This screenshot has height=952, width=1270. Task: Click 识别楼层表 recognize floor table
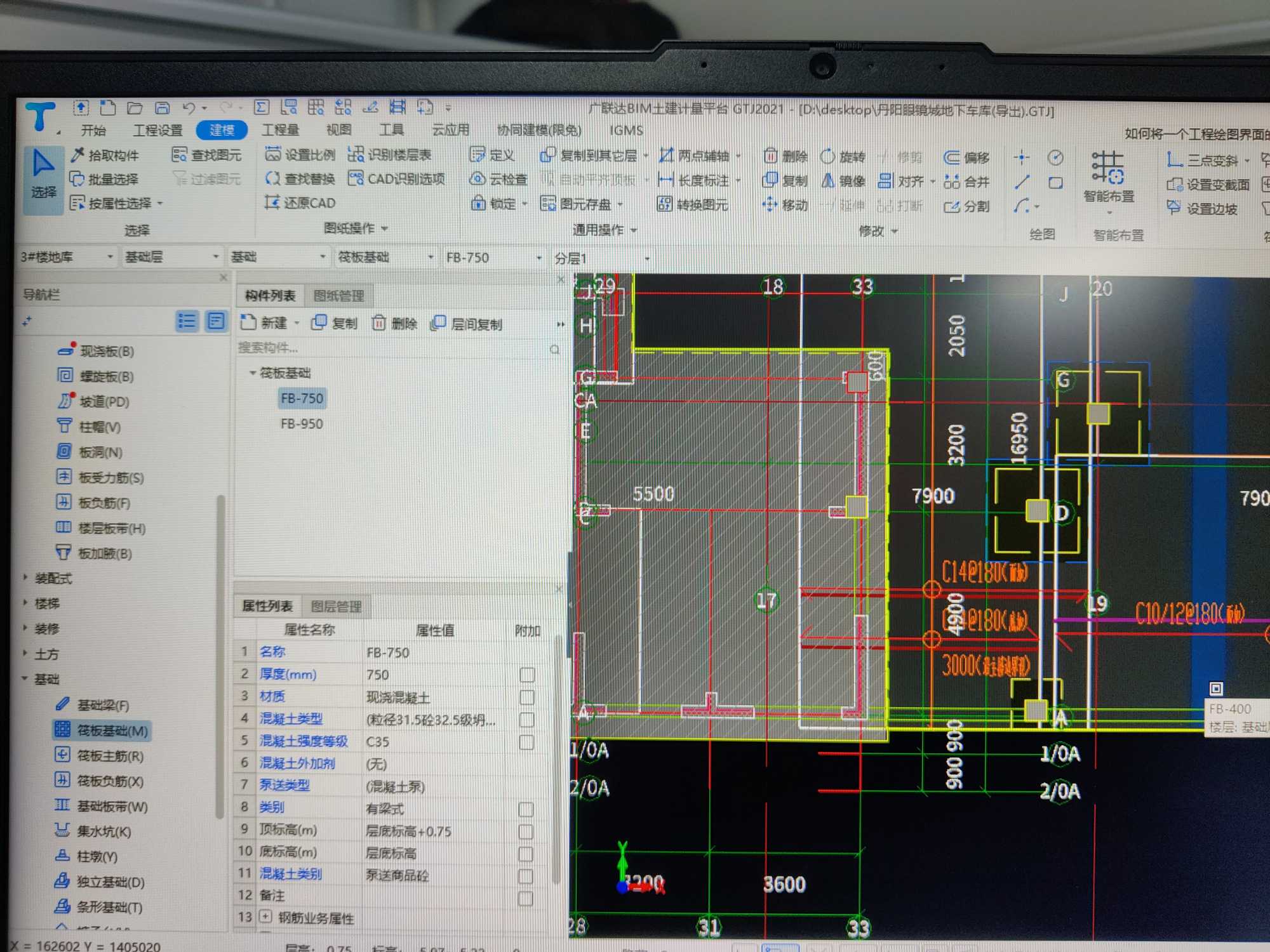(x=390, y=155)
